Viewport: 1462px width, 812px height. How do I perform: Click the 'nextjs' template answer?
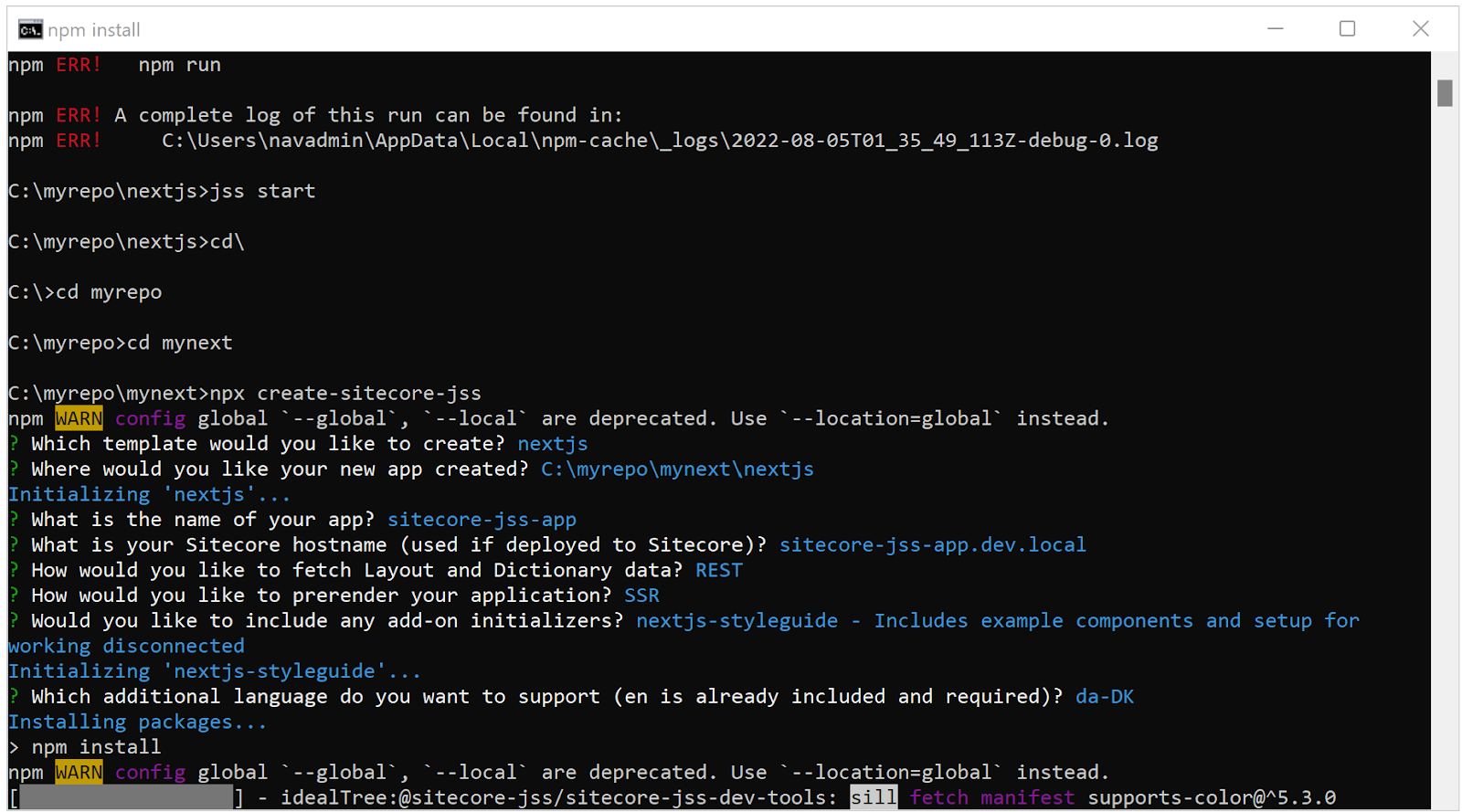(553, 444)
